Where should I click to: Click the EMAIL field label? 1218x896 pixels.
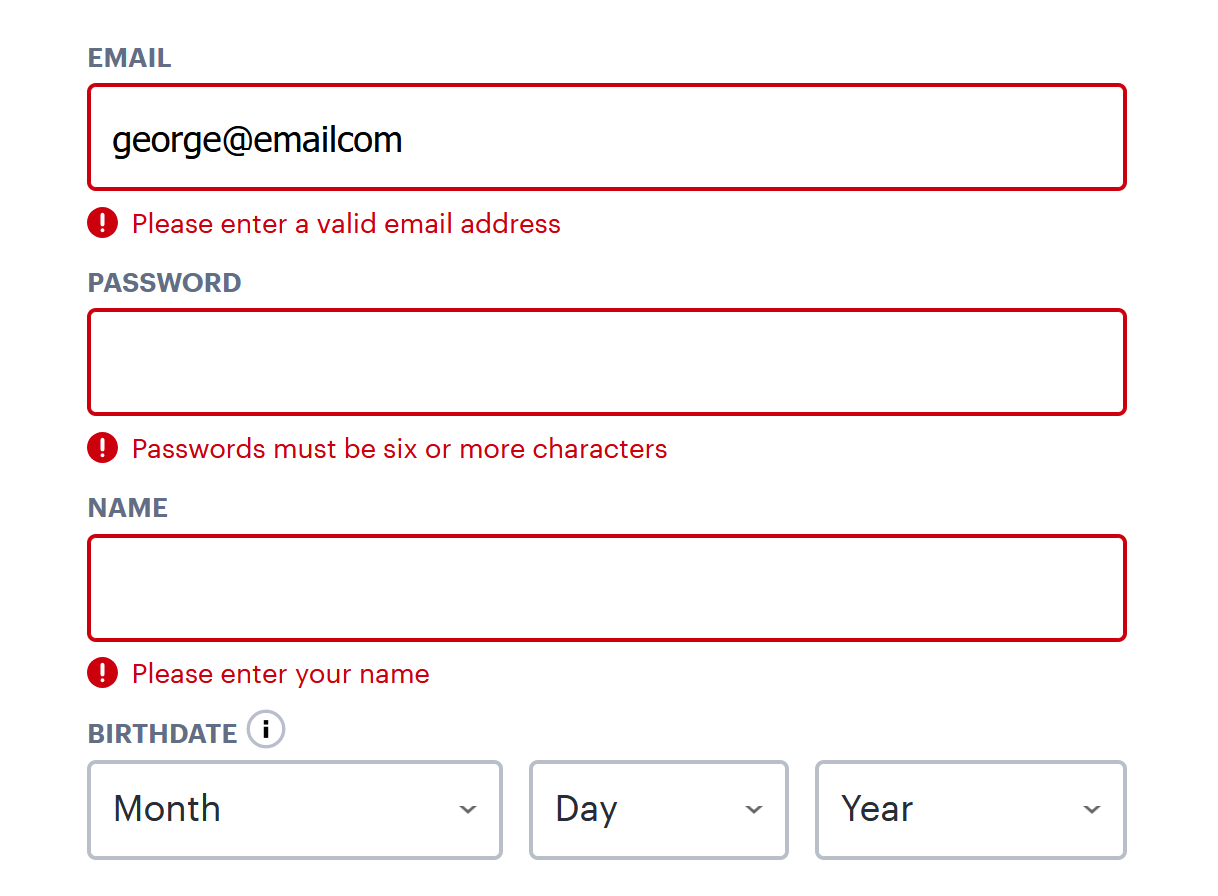click(x=129, y=58)
